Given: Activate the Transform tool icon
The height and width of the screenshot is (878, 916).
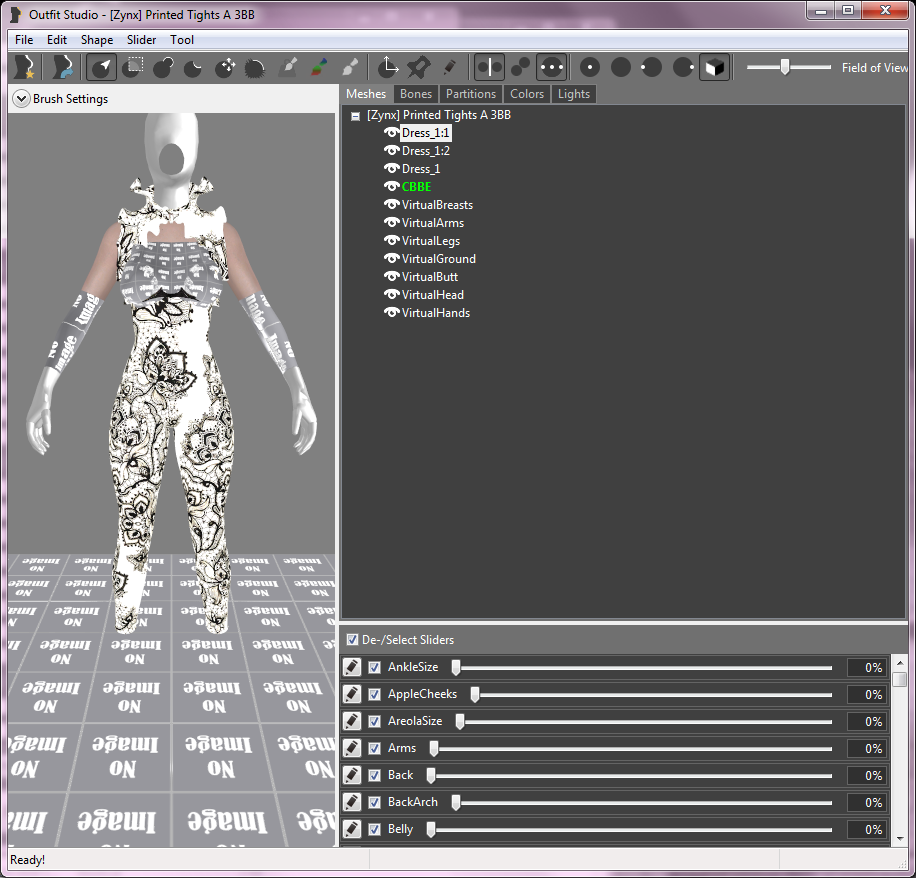Looking at the screenshot, I should (388, 67).
